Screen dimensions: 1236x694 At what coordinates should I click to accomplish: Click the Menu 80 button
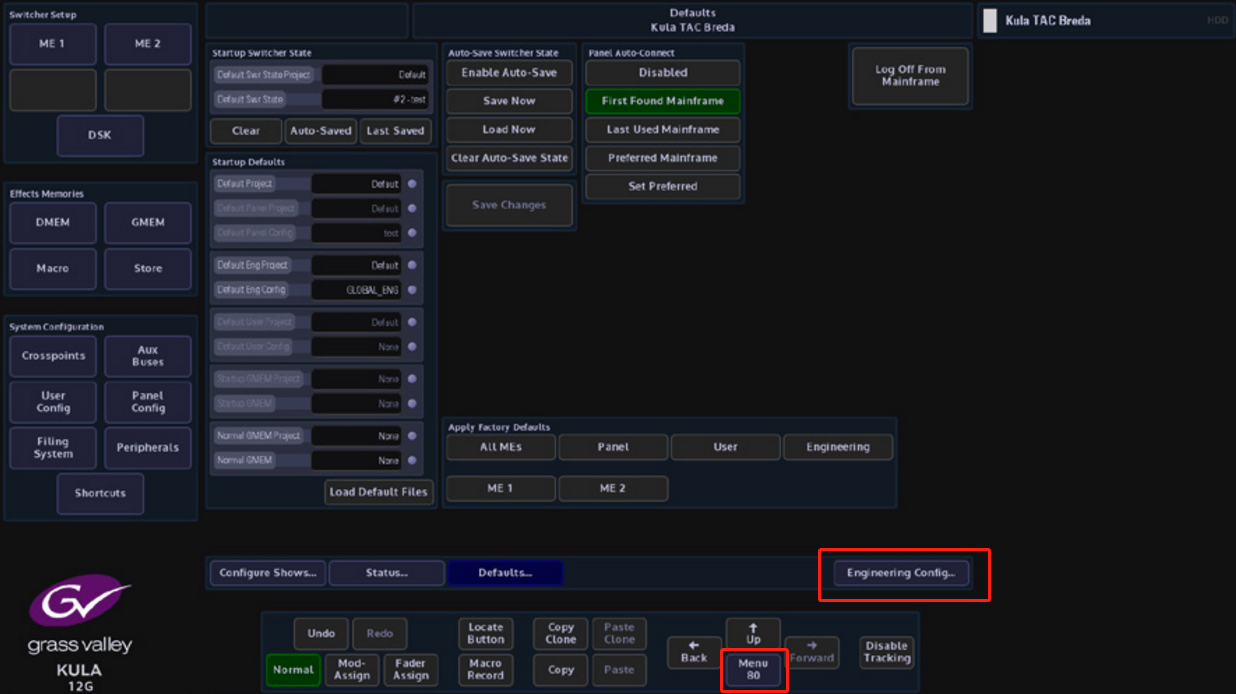point(753,670)
